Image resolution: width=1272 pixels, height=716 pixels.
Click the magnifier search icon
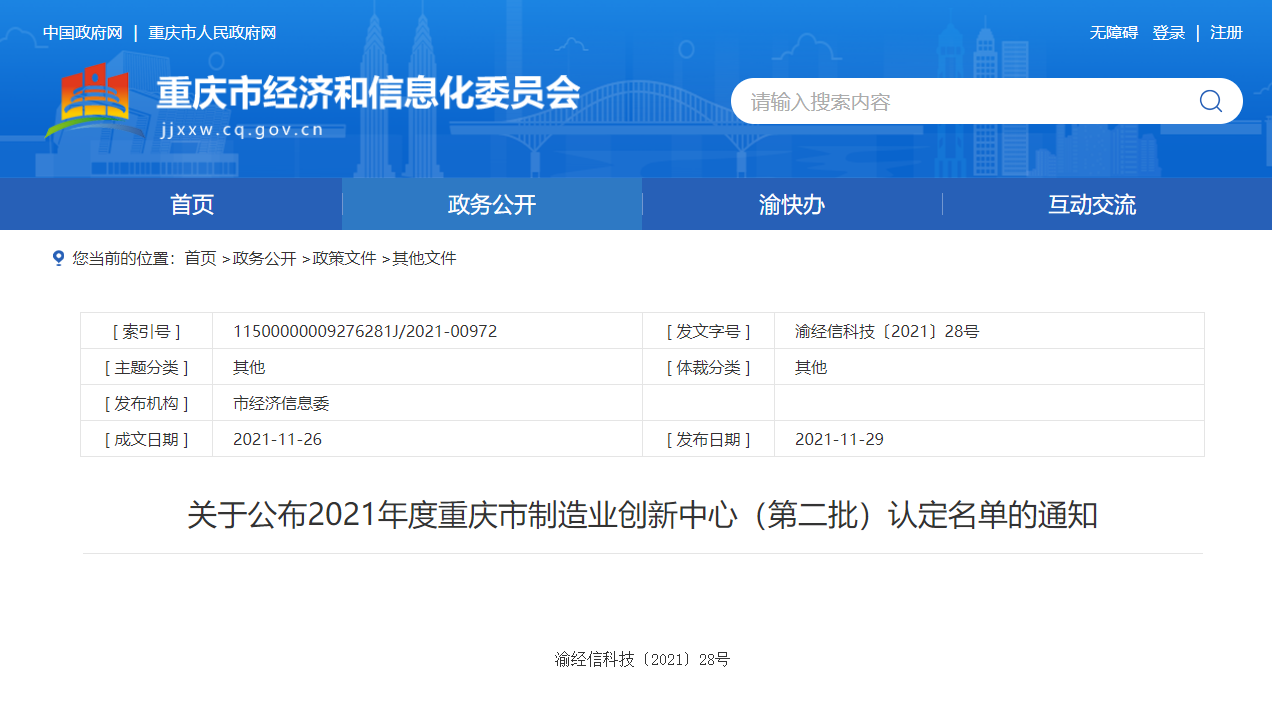pyautogui.click(x=1210, y=101)
